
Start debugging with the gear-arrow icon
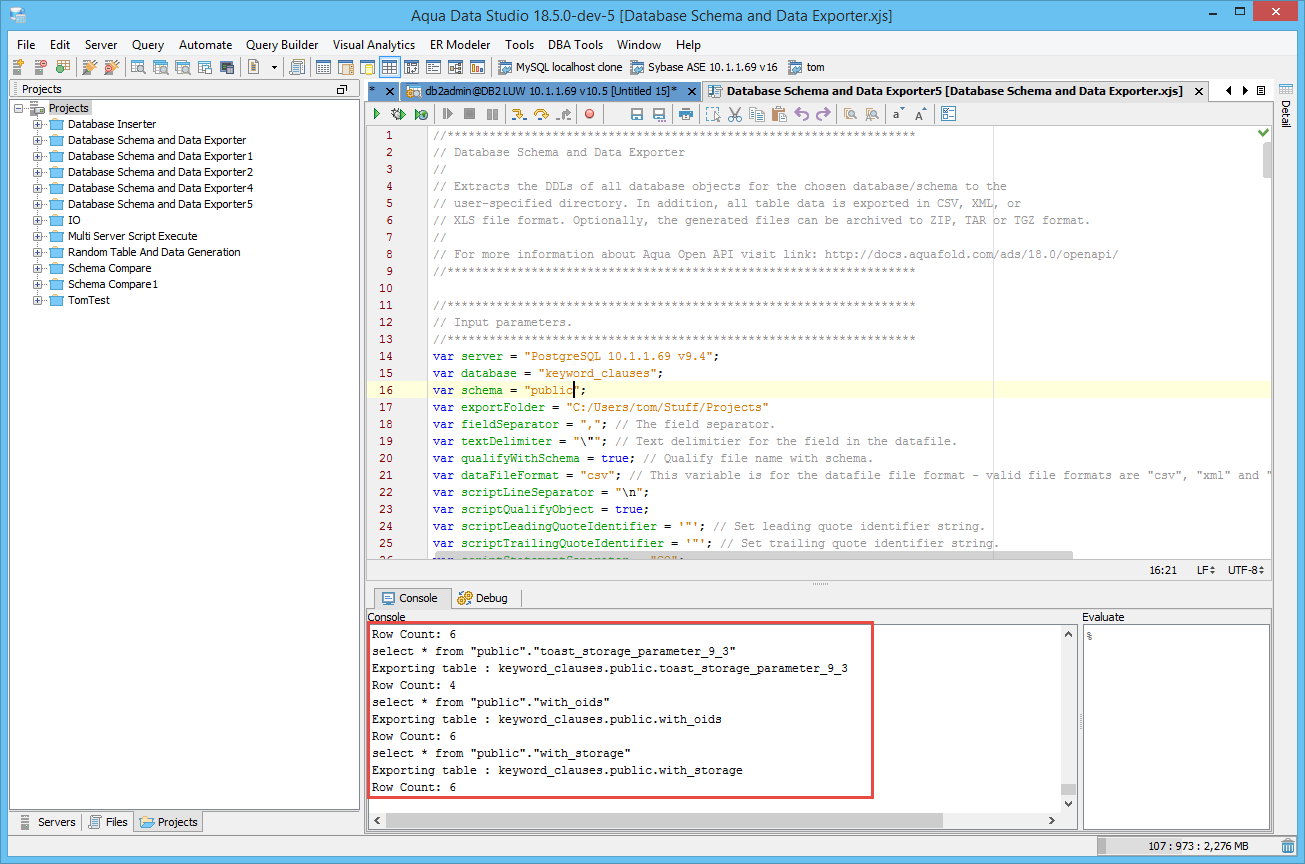coord(397,115)
